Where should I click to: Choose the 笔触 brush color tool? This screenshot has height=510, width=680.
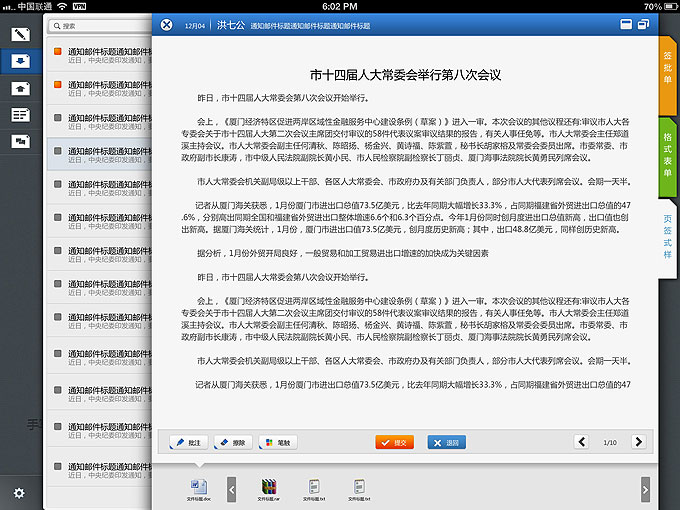[x=278, y=442]
